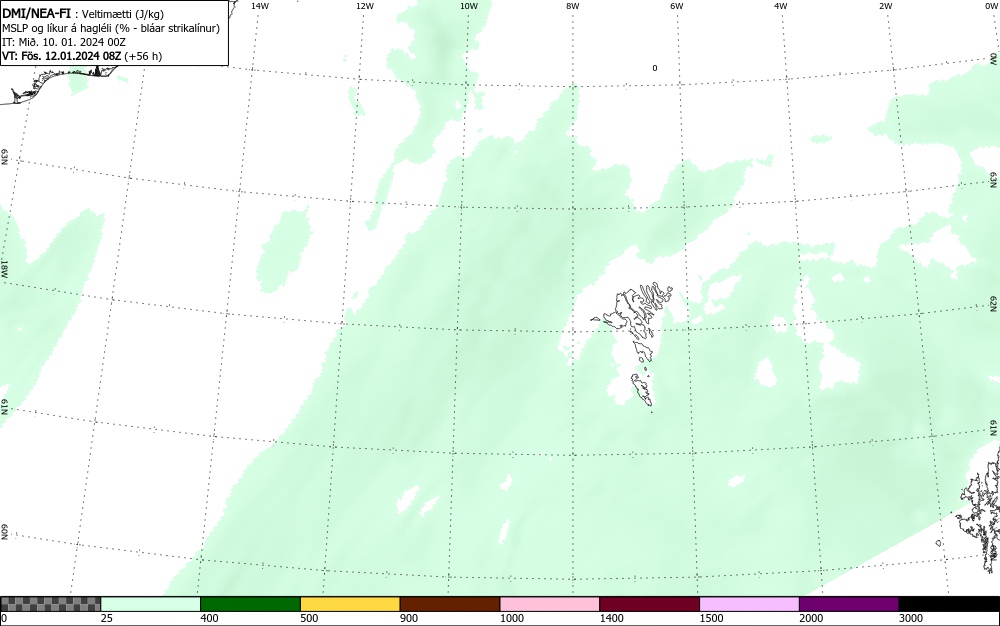The image size is (1000, 626).
Task: Click the legend value "1500"
Action: [x=711, y=618]
